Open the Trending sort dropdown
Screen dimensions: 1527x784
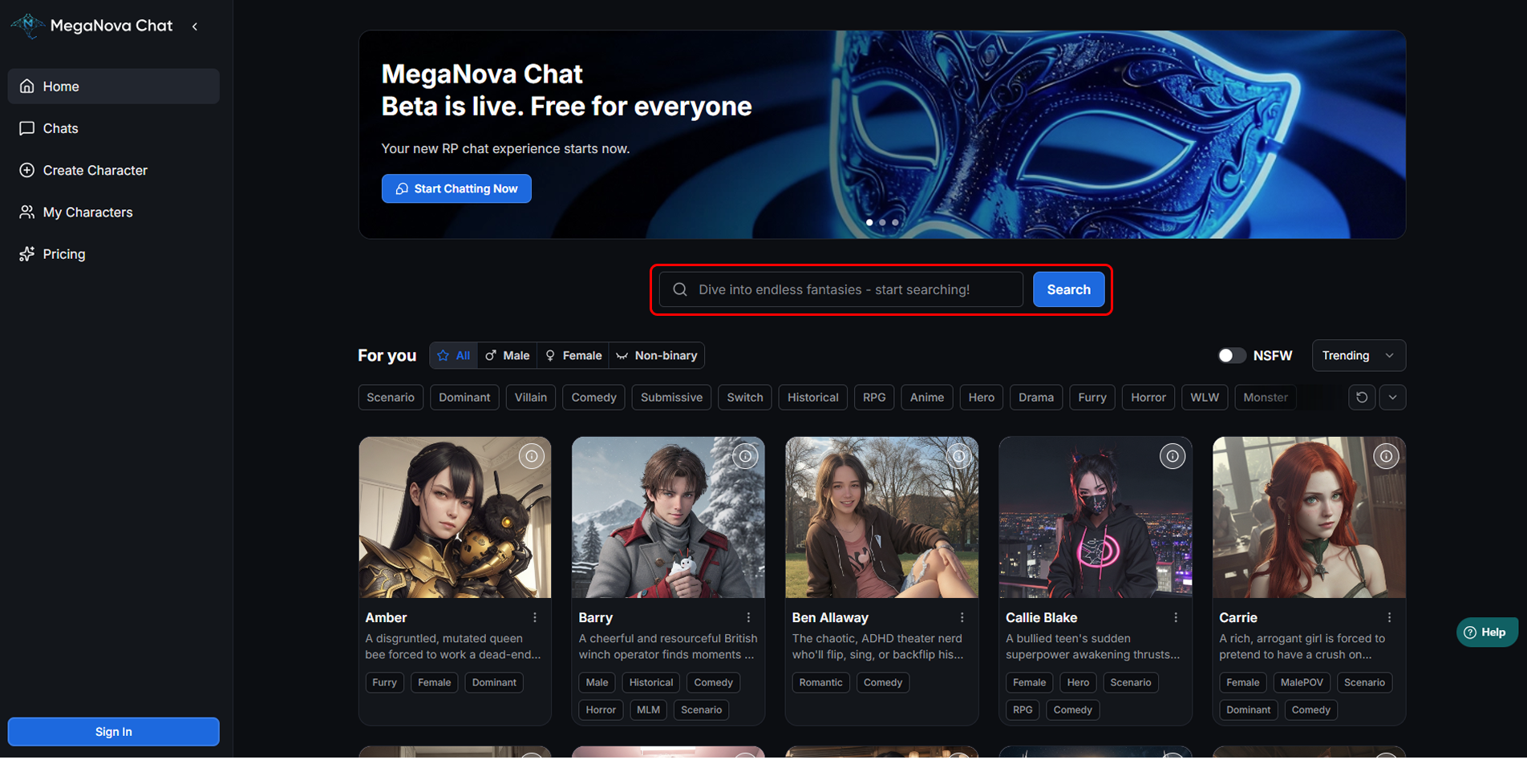click(1358, 355)
